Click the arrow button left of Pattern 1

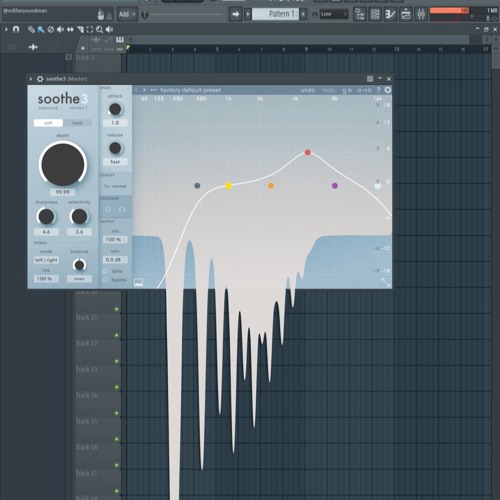235,14
